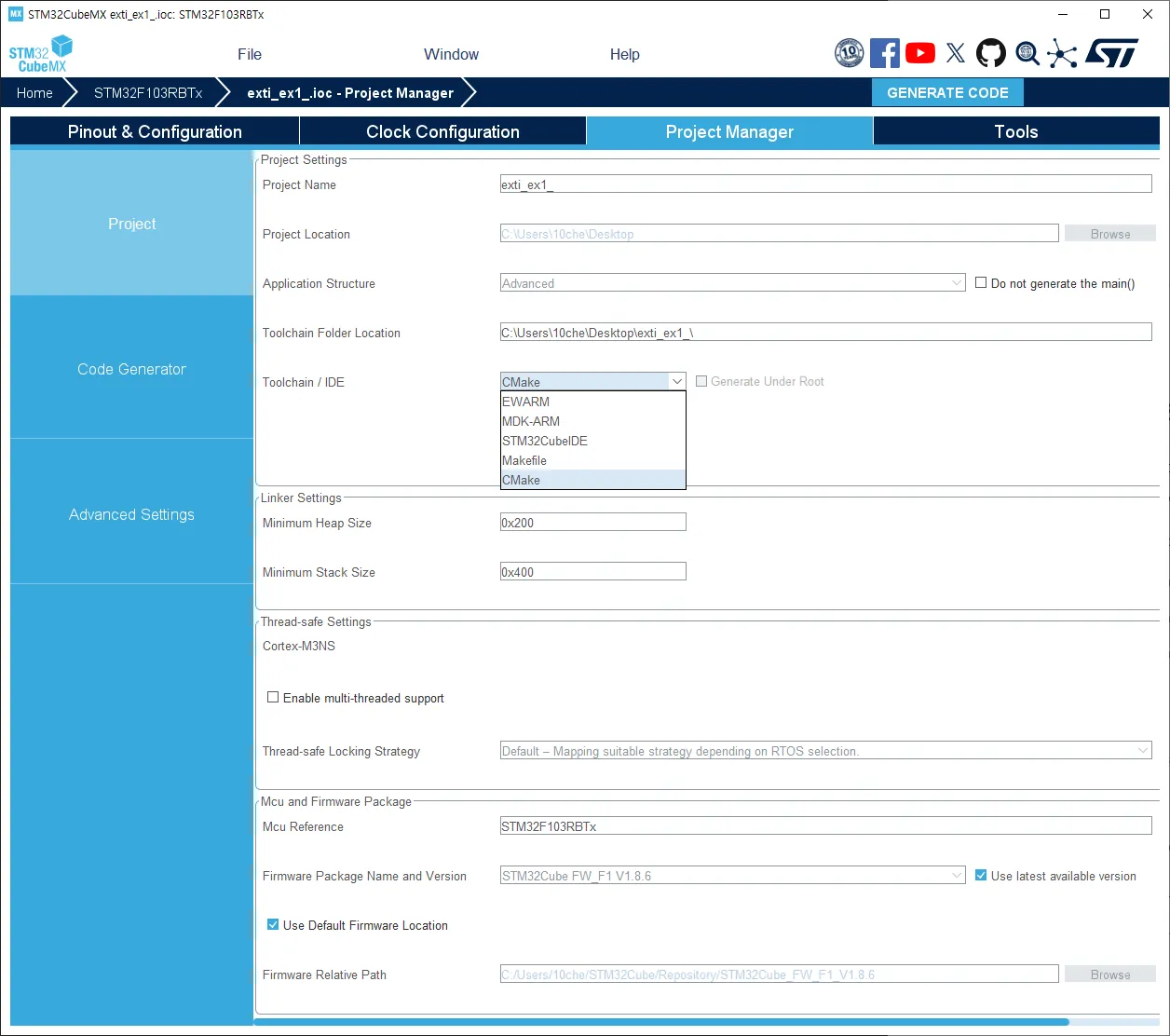The width and height of the screenshot is (1170, 1036).
Task: Open the GitHub icon link
Action: 991,53
